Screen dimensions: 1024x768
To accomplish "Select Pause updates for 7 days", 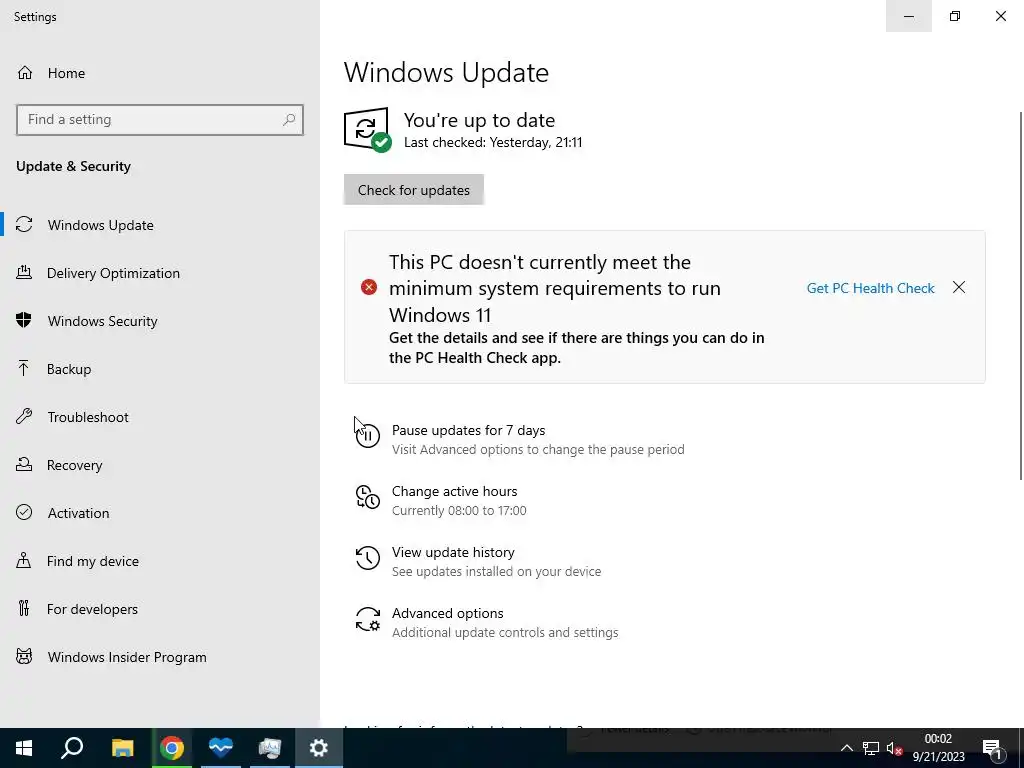I will coord(468,430).
